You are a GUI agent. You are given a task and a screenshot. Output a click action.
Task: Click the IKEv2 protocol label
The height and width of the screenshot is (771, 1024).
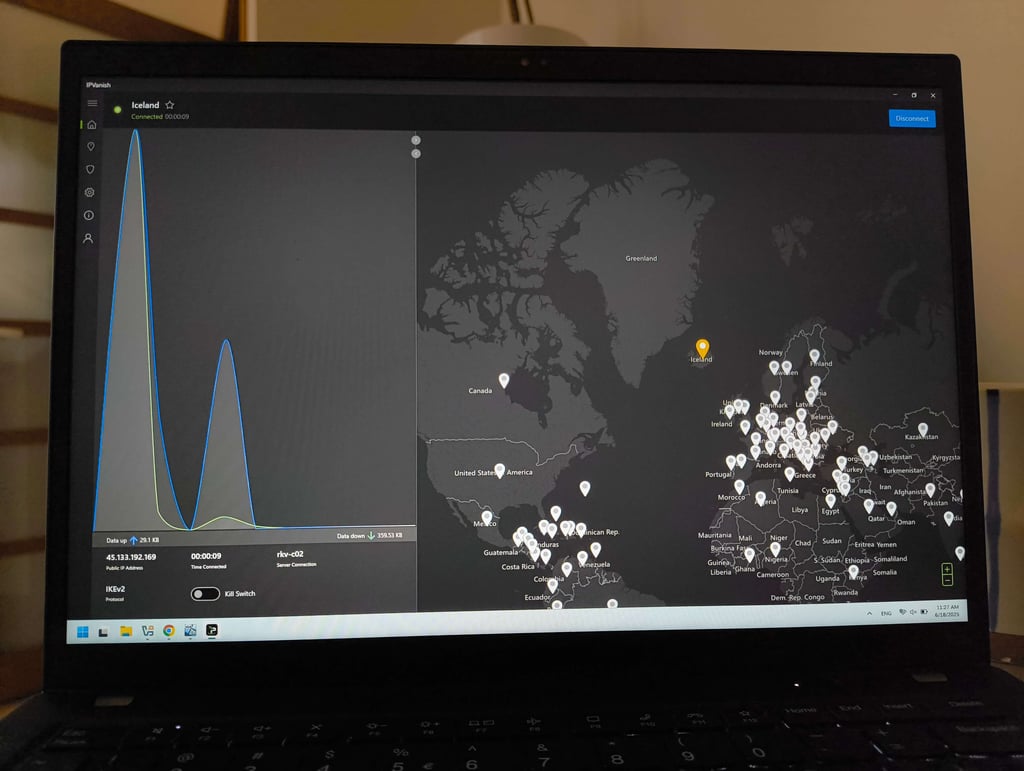pos(116,589)
